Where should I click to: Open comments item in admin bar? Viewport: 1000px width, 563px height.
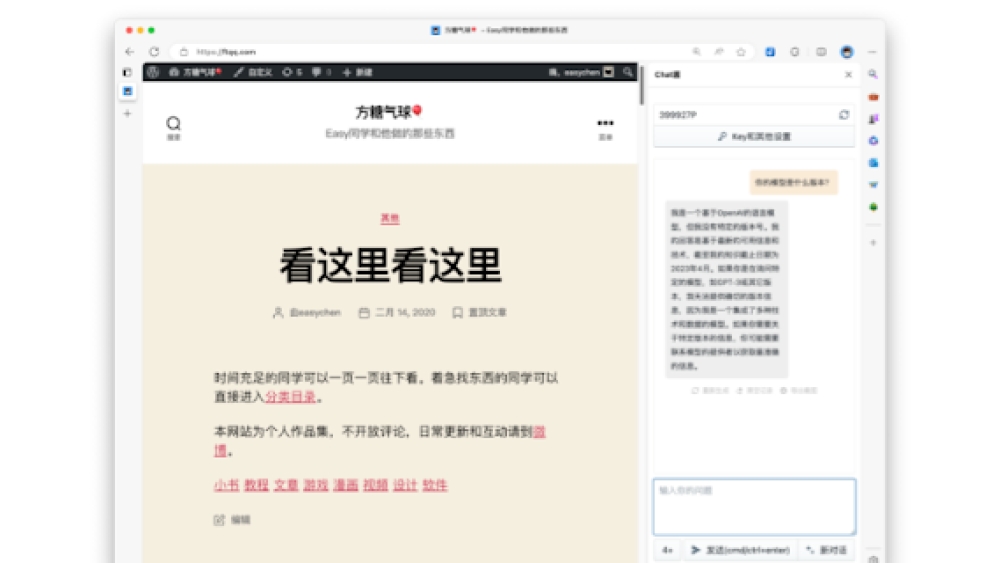click(x=321, y=72)
